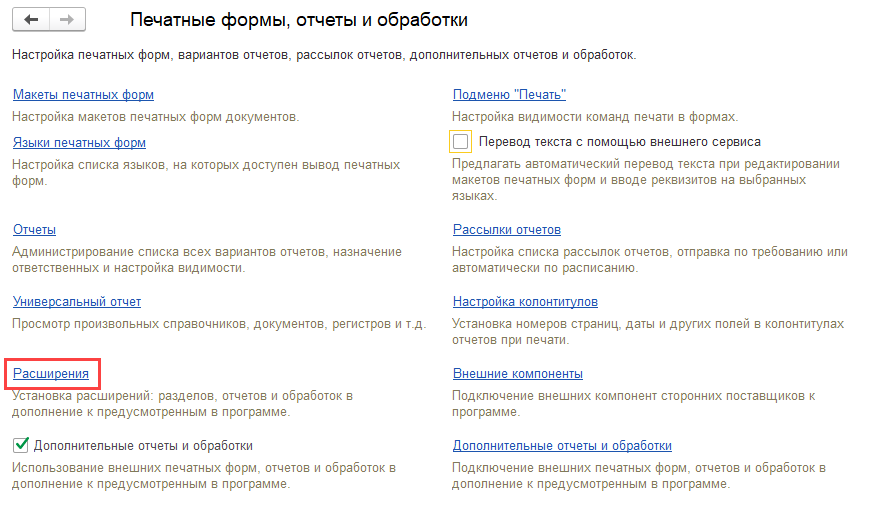Image resolution: width=878 pixels, height=505 pixels.
Task: Open the Подменю "Печать" link
Action: pos(509,95)
